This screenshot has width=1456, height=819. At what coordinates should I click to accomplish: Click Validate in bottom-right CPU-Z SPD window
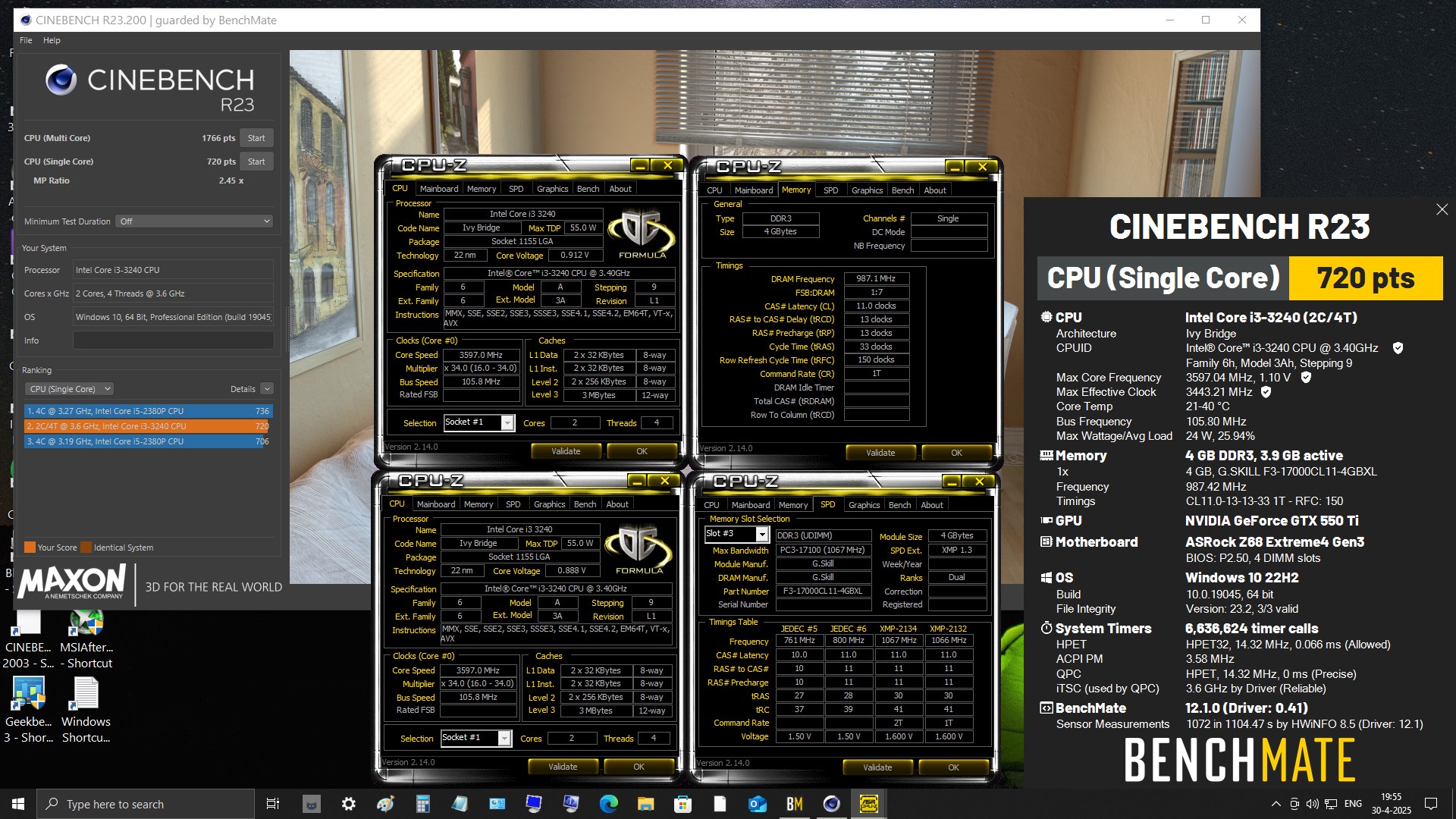[877, 767]
